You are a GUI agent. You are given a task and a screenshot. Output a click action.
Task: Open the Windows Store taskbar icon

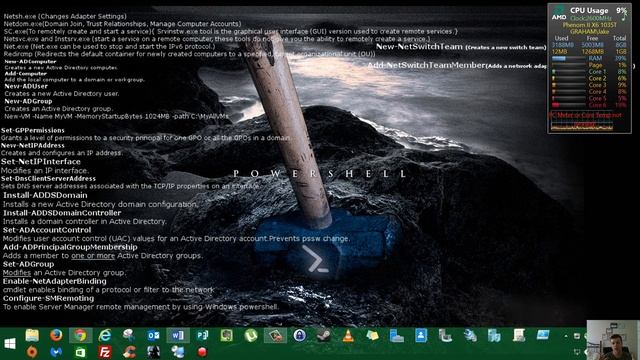tap(80, 352)
